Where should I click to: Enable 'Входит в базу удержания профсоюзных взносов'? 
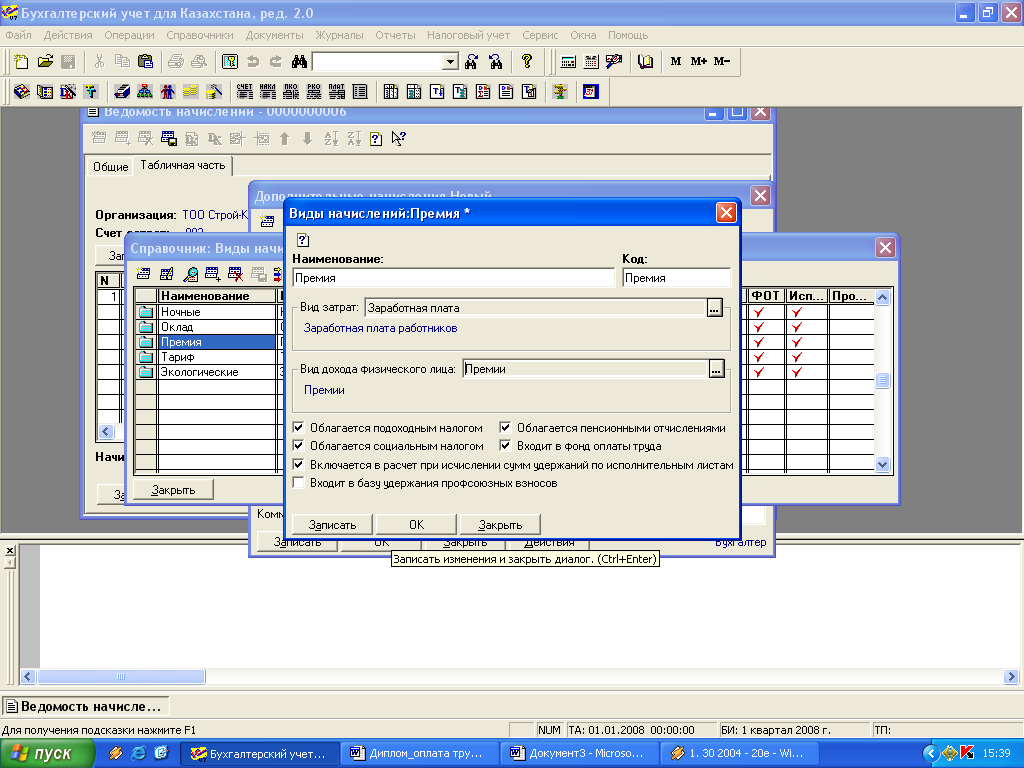click(298, 483)
